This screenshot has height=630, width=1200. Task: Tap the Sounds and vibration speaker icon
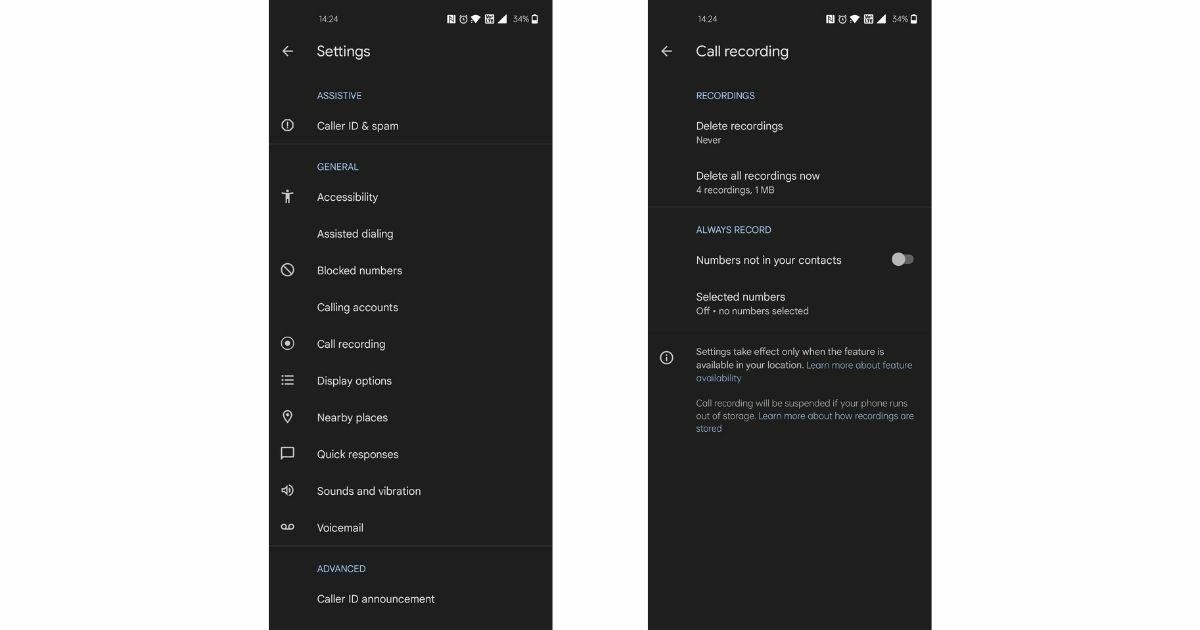point(288,491)
